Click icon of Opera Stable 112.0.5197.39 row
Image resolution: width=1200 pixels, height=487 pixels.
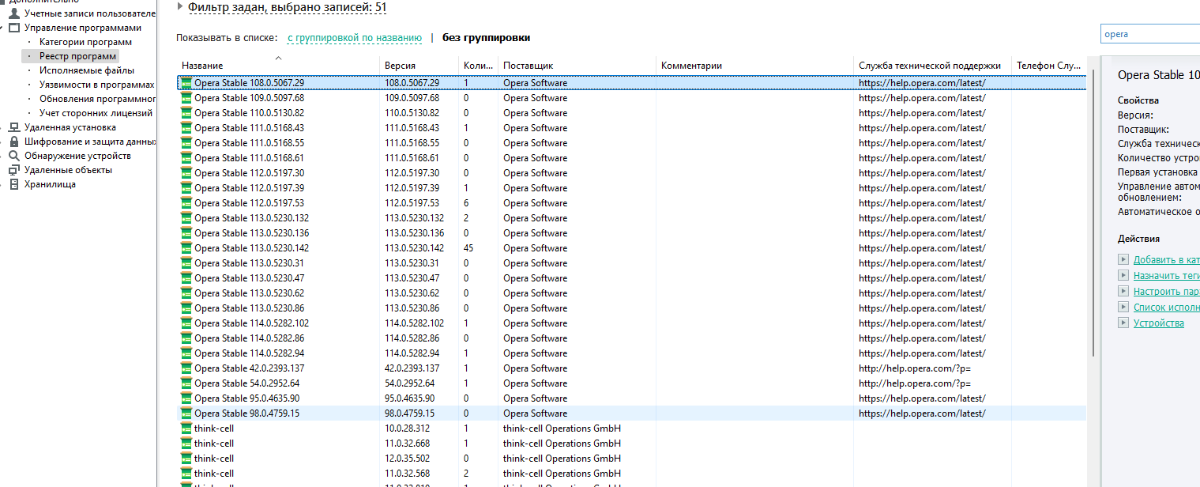point(186,188)
